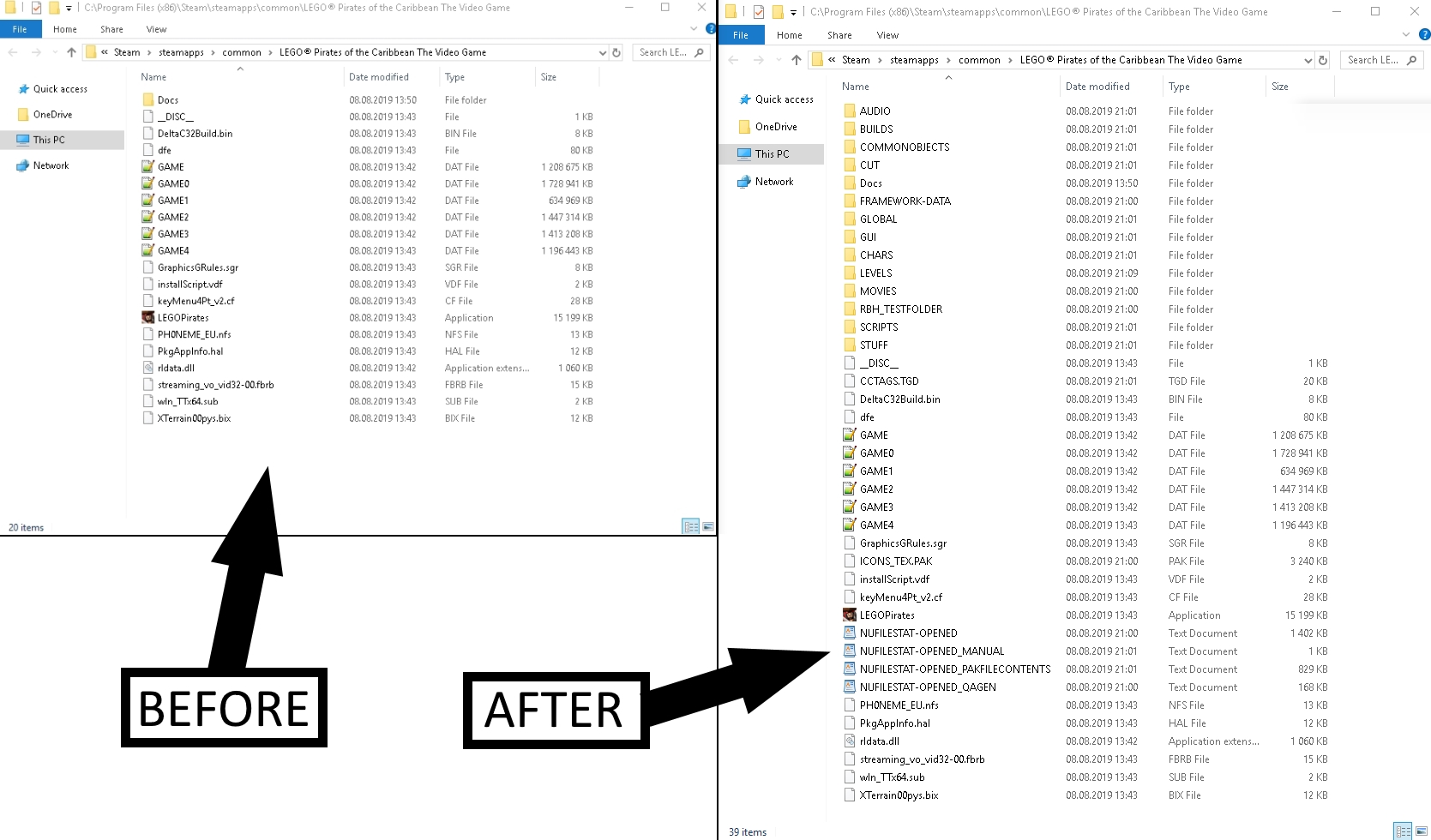Select the Docs folder icon in BEFORE window
1431x840 pixels.
(148, 99)
